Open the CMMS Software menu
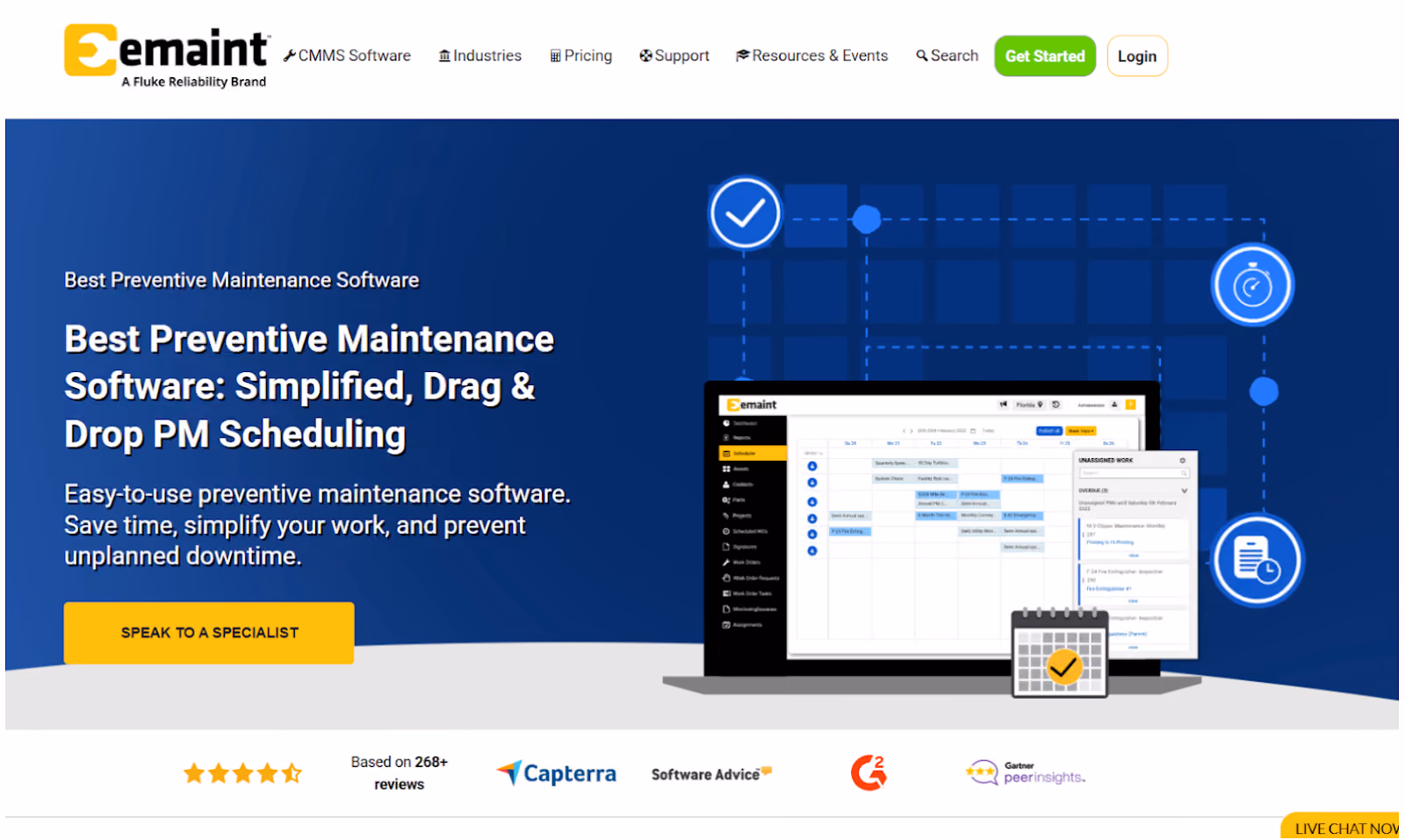1405x840 pixels. pos(347,55)
